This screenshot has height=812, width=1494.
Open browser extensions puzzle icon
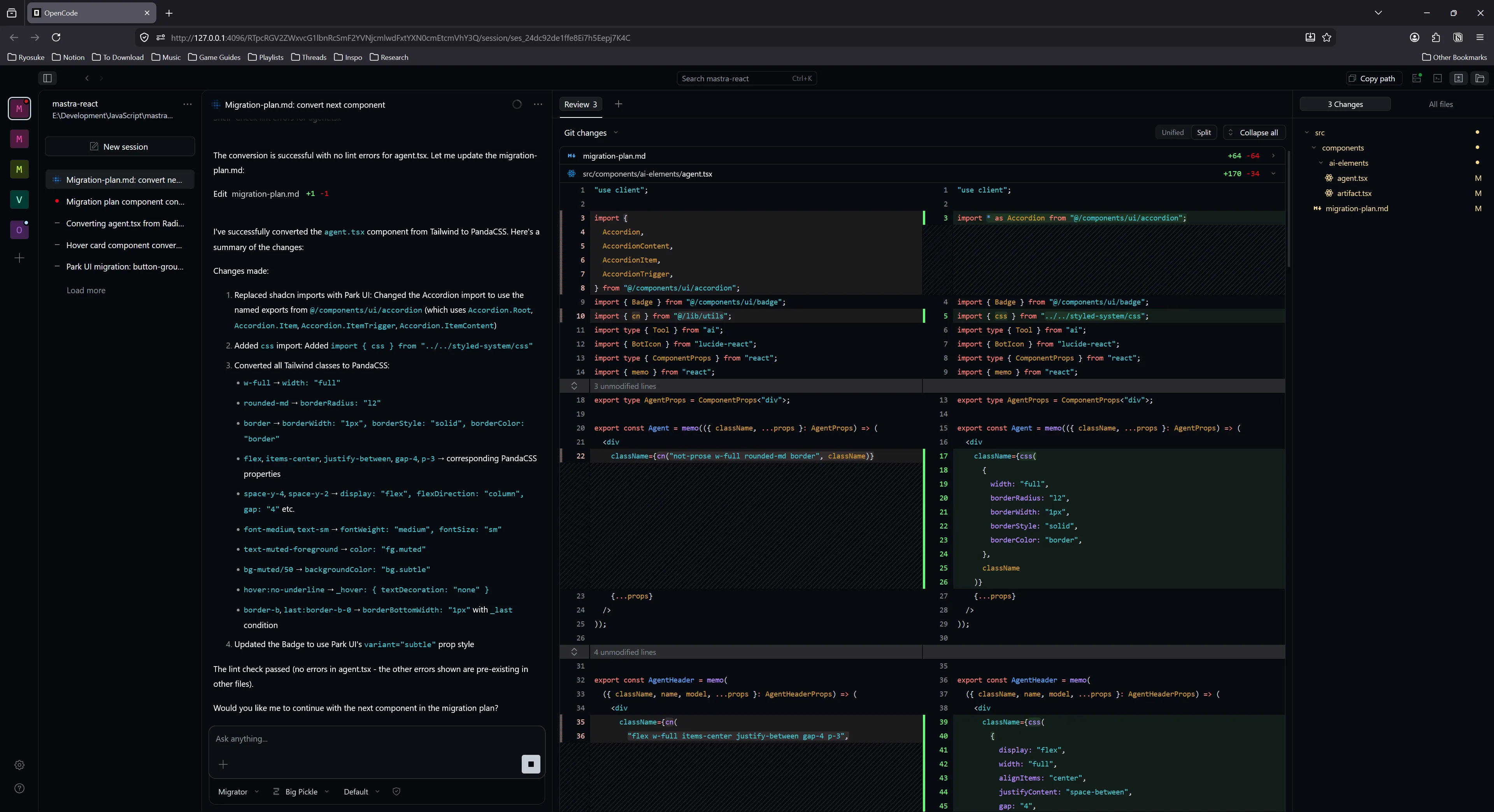[1436, 37]
